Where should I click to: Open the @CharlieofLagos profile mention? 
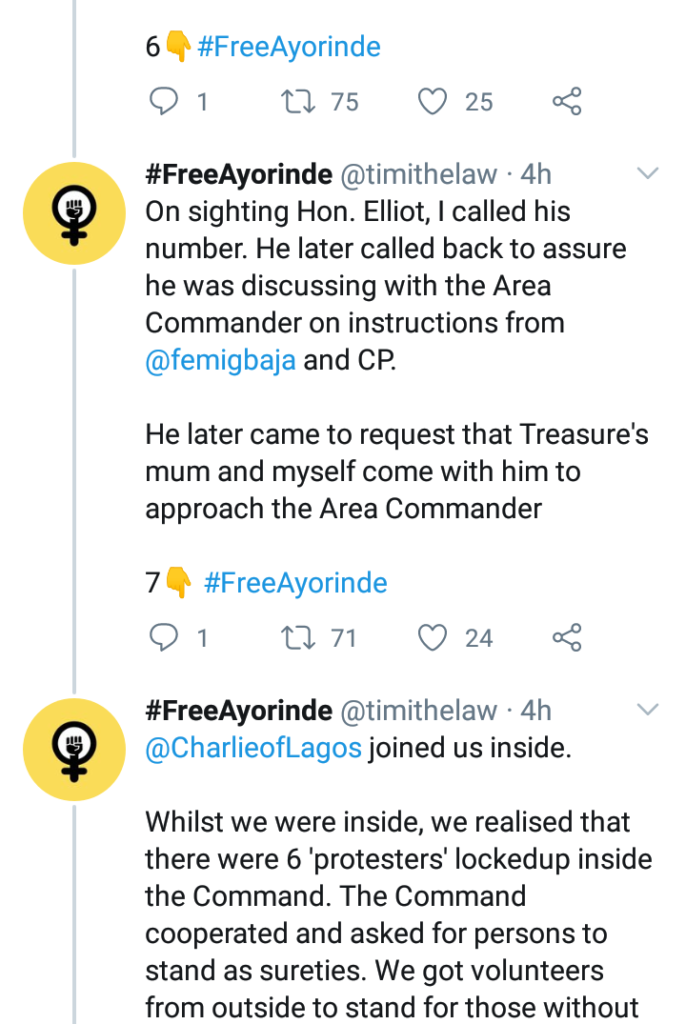coord(253,748)
